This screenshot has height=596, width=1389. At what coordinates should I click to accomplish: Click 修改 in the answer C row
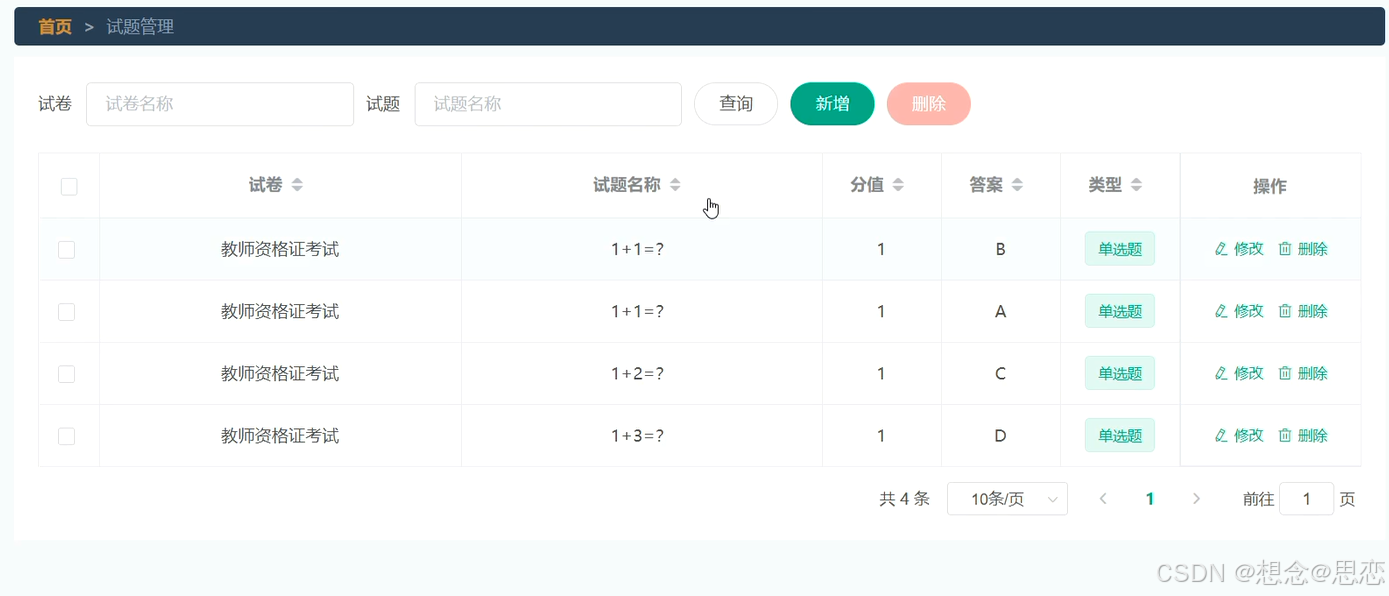pos(1239,373)
